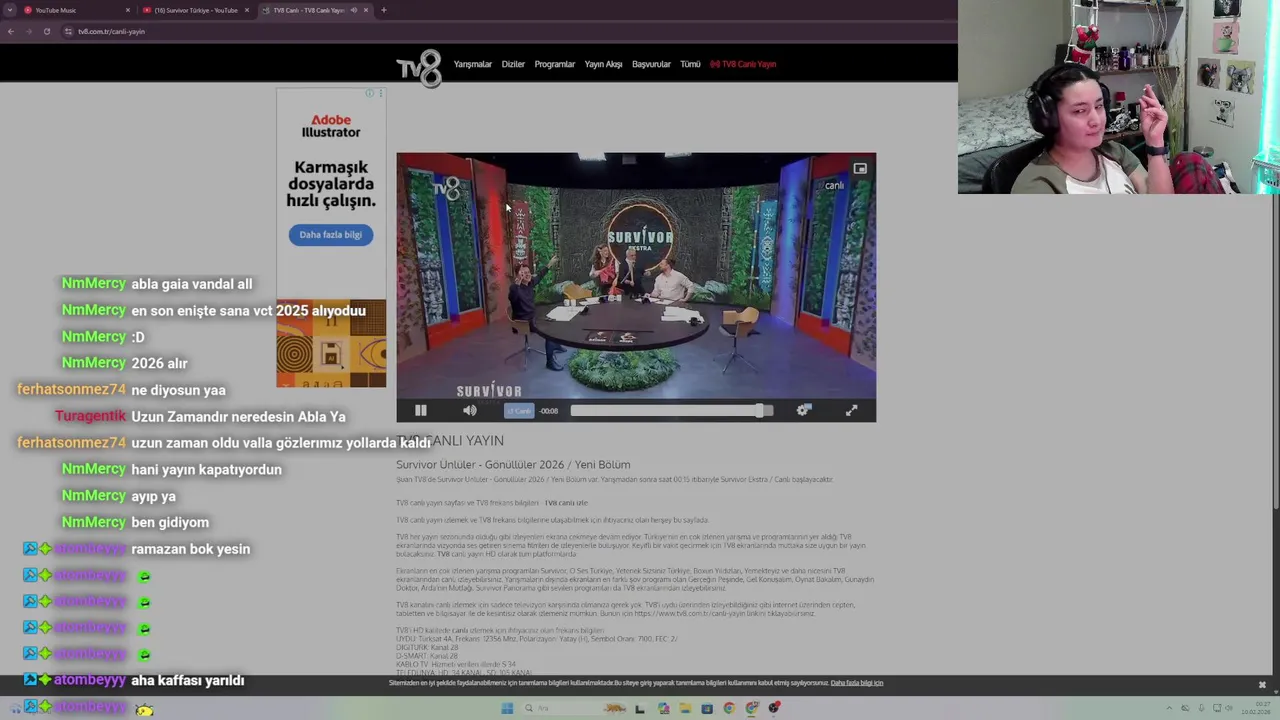Screen dimensions: 1280x720
Task: Activate picture-in-picture icon on the video
Action: (x=860, y=169)
